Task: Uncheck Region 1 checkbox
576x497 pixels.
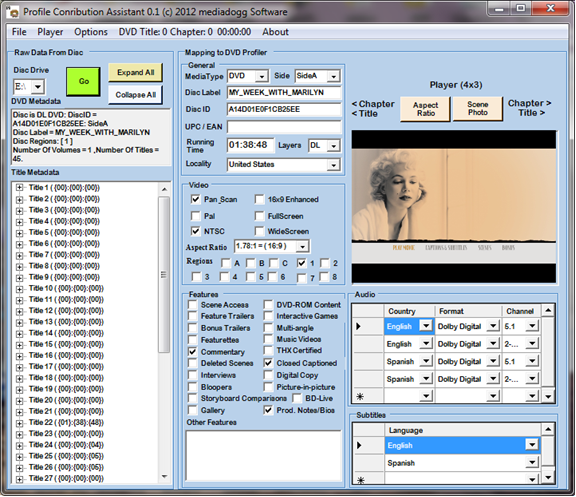Action: pos(302,263)
